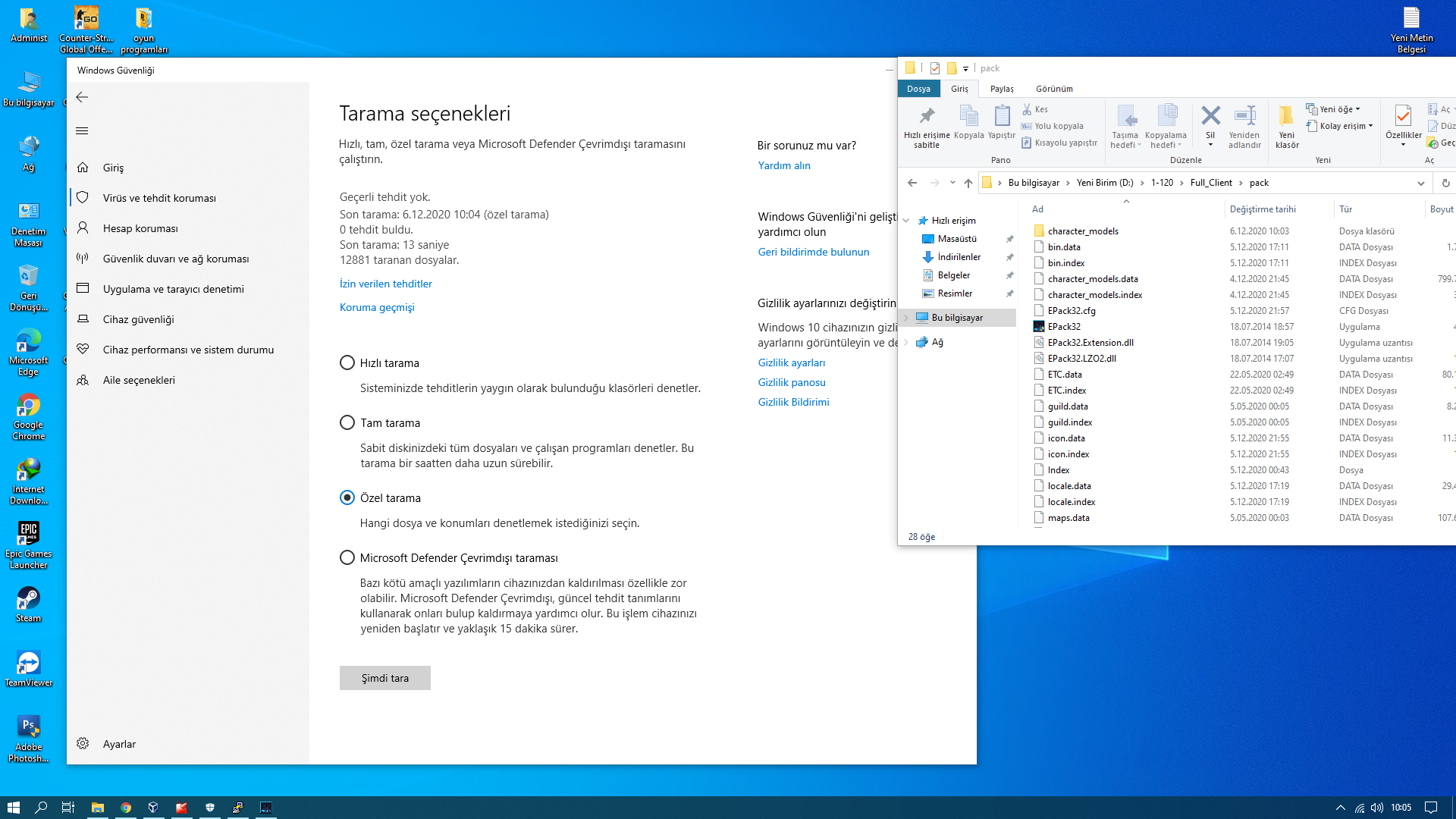The height and width of the screenshot is (819, 1456).
Task: Click Sil delete icon in ribbon
Action: pyautogui.click(x=1210, y=126)
